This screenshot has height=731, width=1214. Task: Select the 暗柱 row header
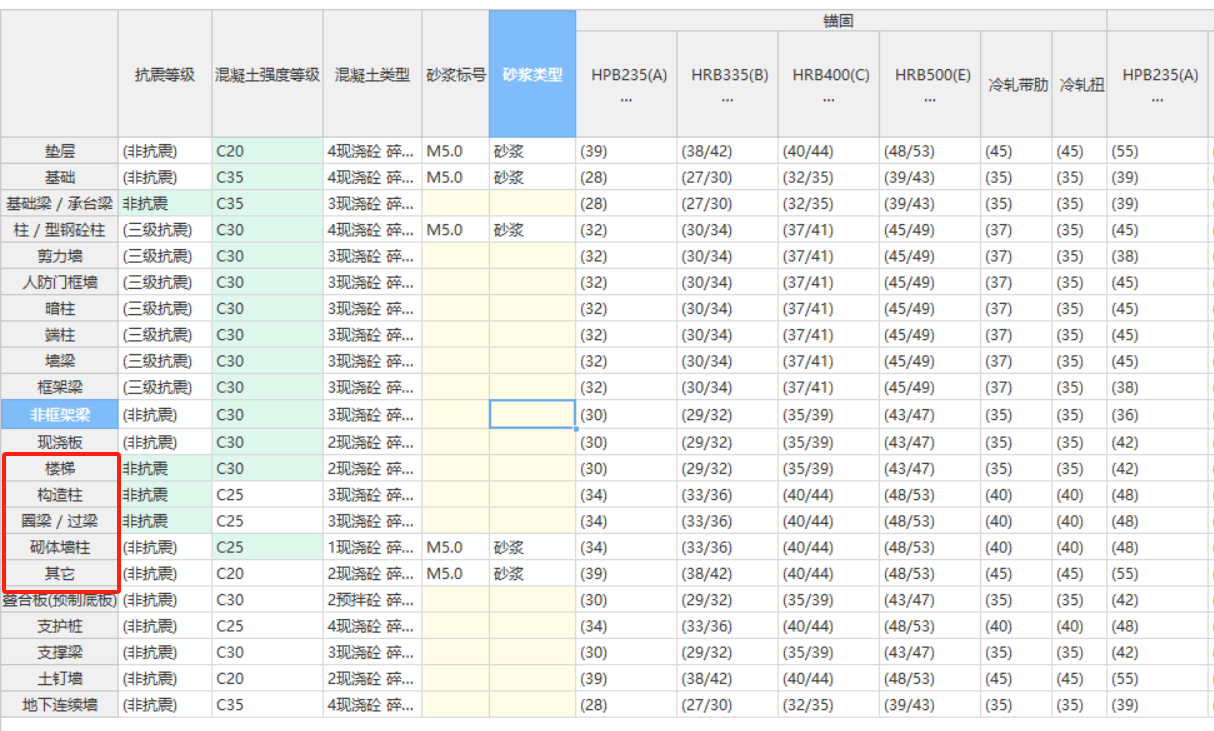[x=60, y=308]
